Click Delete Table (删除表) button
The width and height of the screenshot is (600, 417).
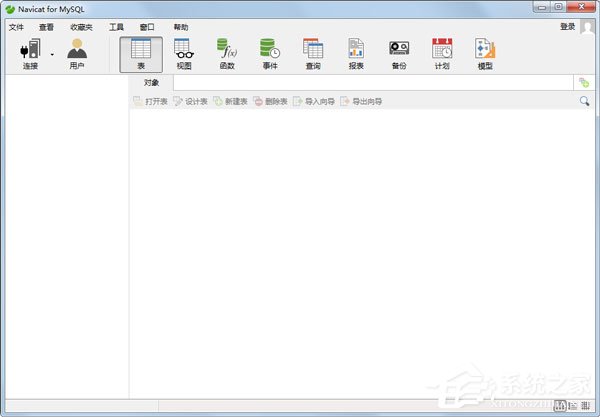click(270, 101)
